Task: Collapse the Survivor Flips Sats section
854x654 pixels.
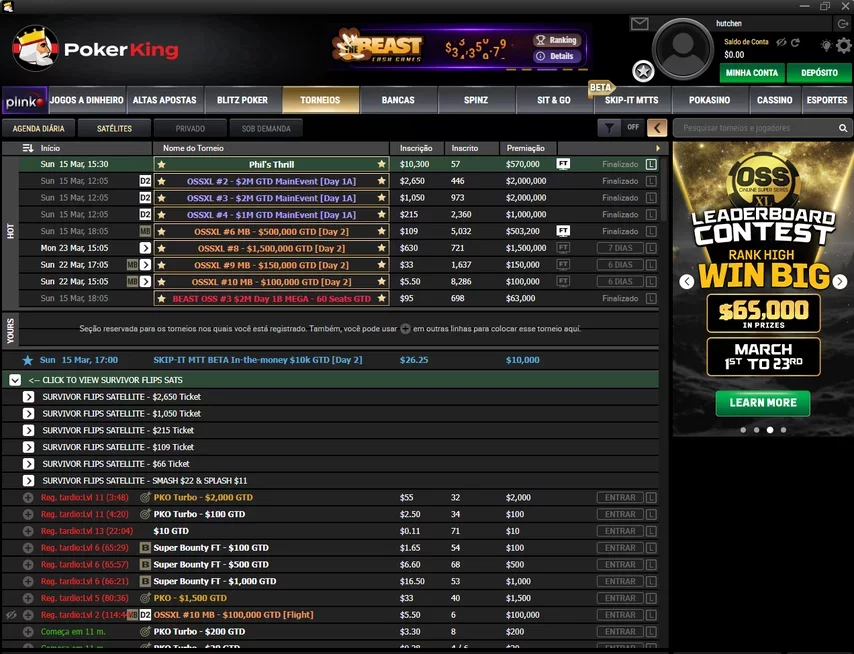Action: [x=15, y=380]
